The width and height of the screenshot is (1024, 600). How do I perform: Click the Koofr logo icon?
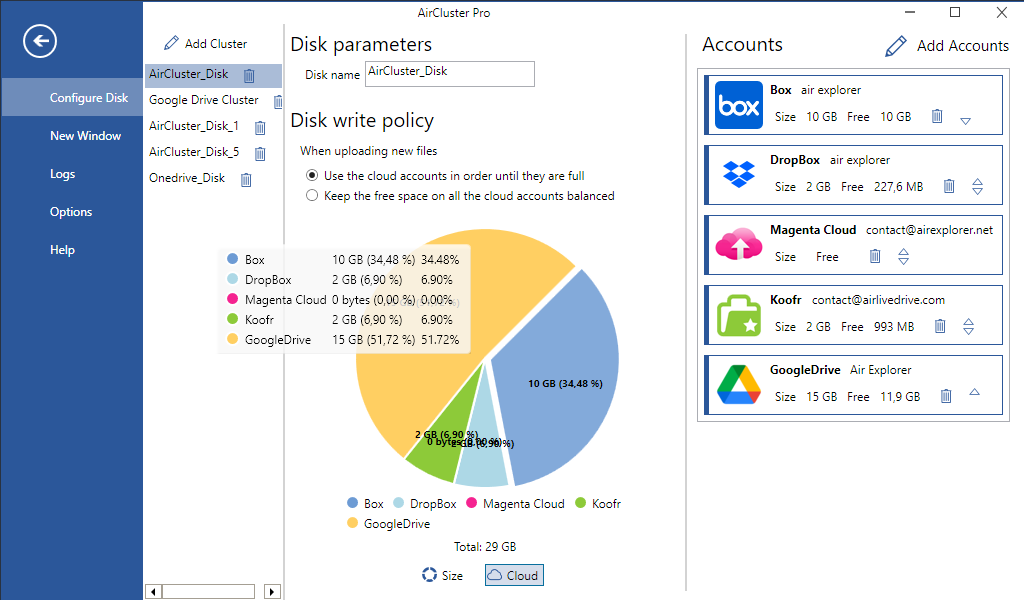point(739,315)
